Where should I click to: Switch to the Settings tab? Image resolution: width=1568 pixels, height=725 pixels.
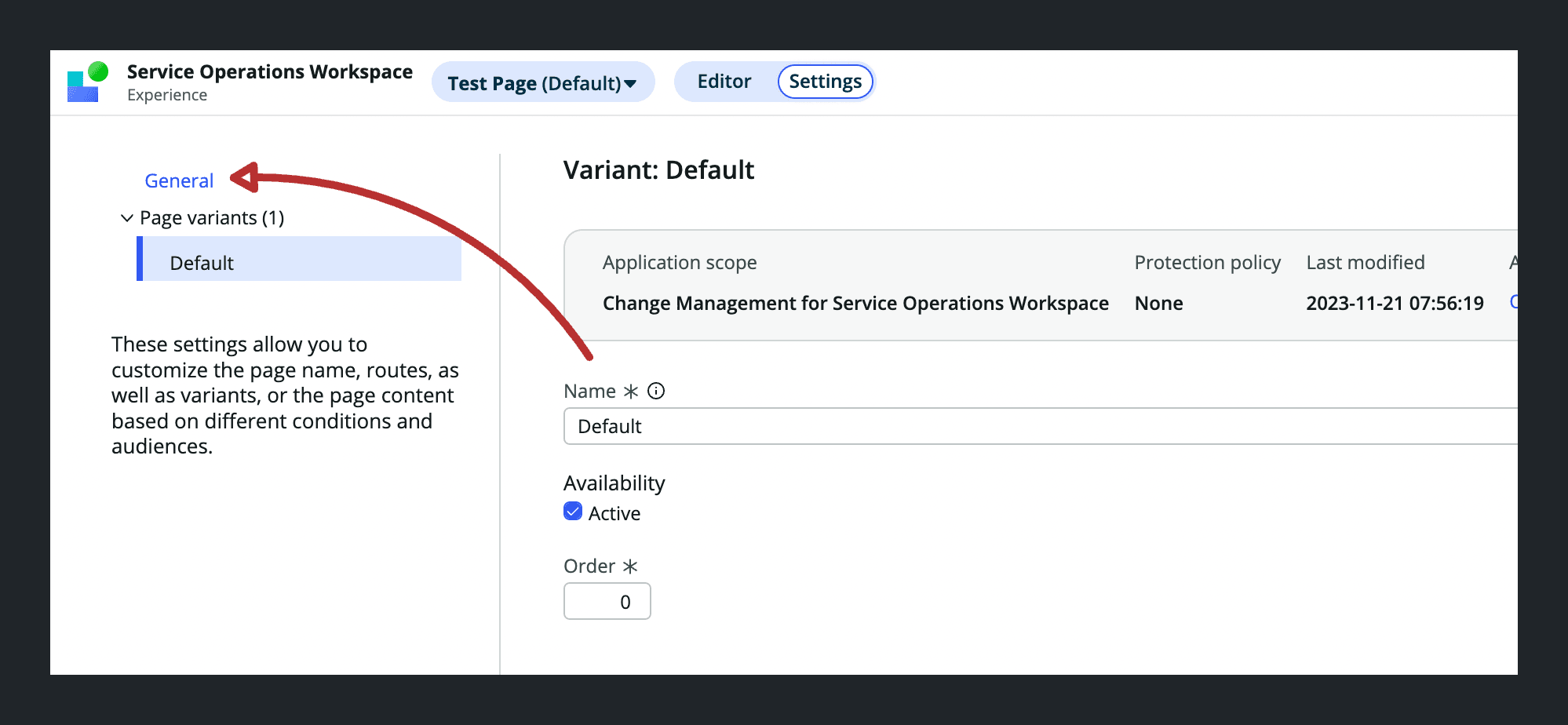pyautogui.click(x=825, y=82)
